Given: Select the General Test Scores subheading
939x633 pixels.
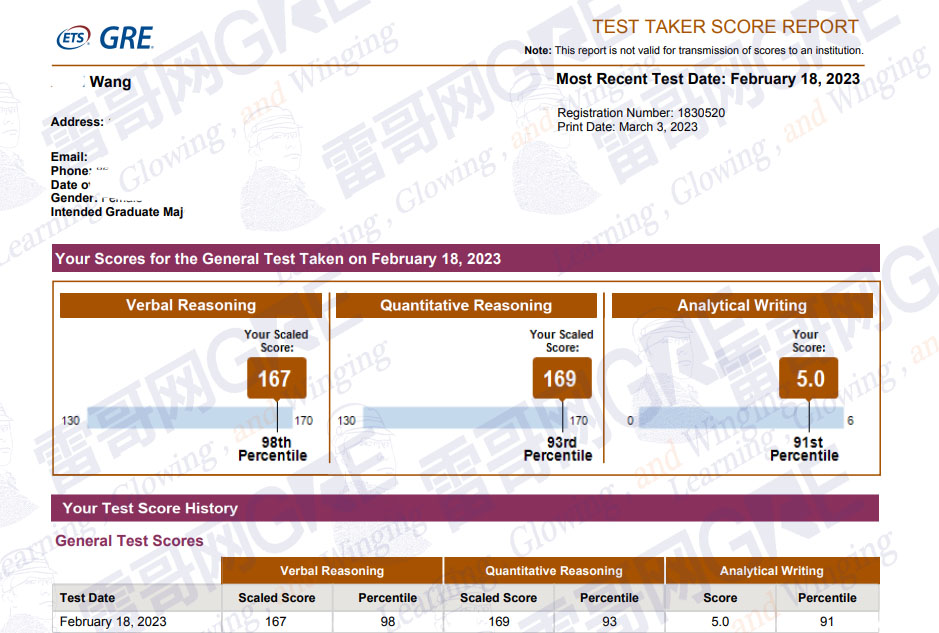Looking at the screenshot, I should 129,541.
